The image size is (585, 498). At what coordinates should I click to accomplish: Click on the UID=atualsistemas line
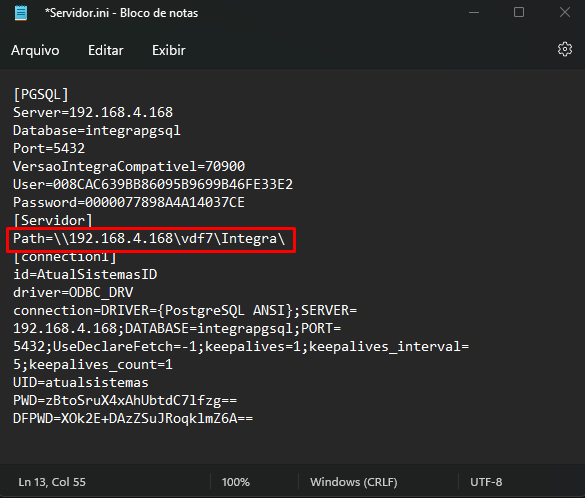pyautogui.click(x=81, y=383)
